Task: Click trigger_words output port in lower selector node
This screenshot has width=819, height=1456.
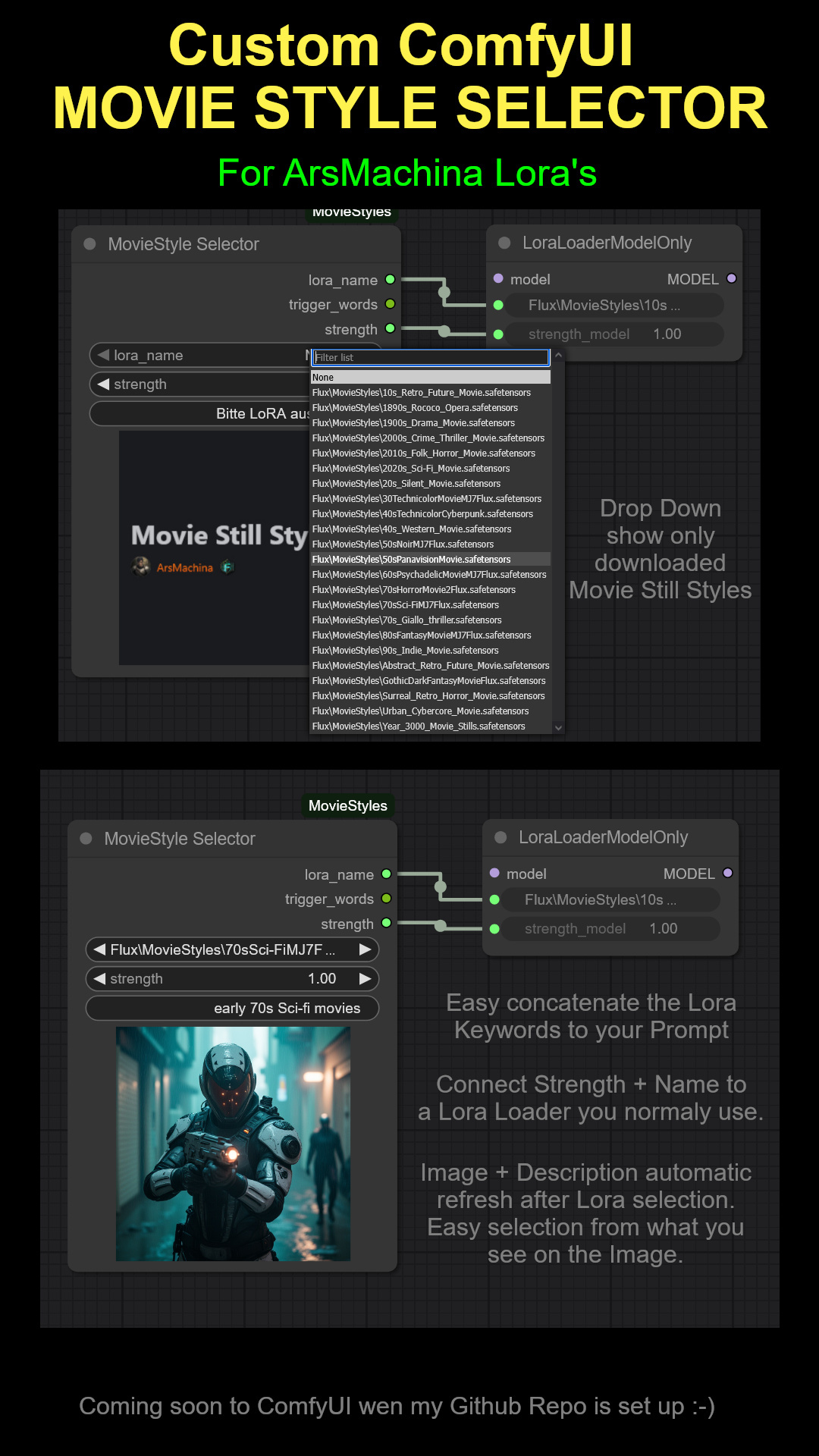Action: 386,899
